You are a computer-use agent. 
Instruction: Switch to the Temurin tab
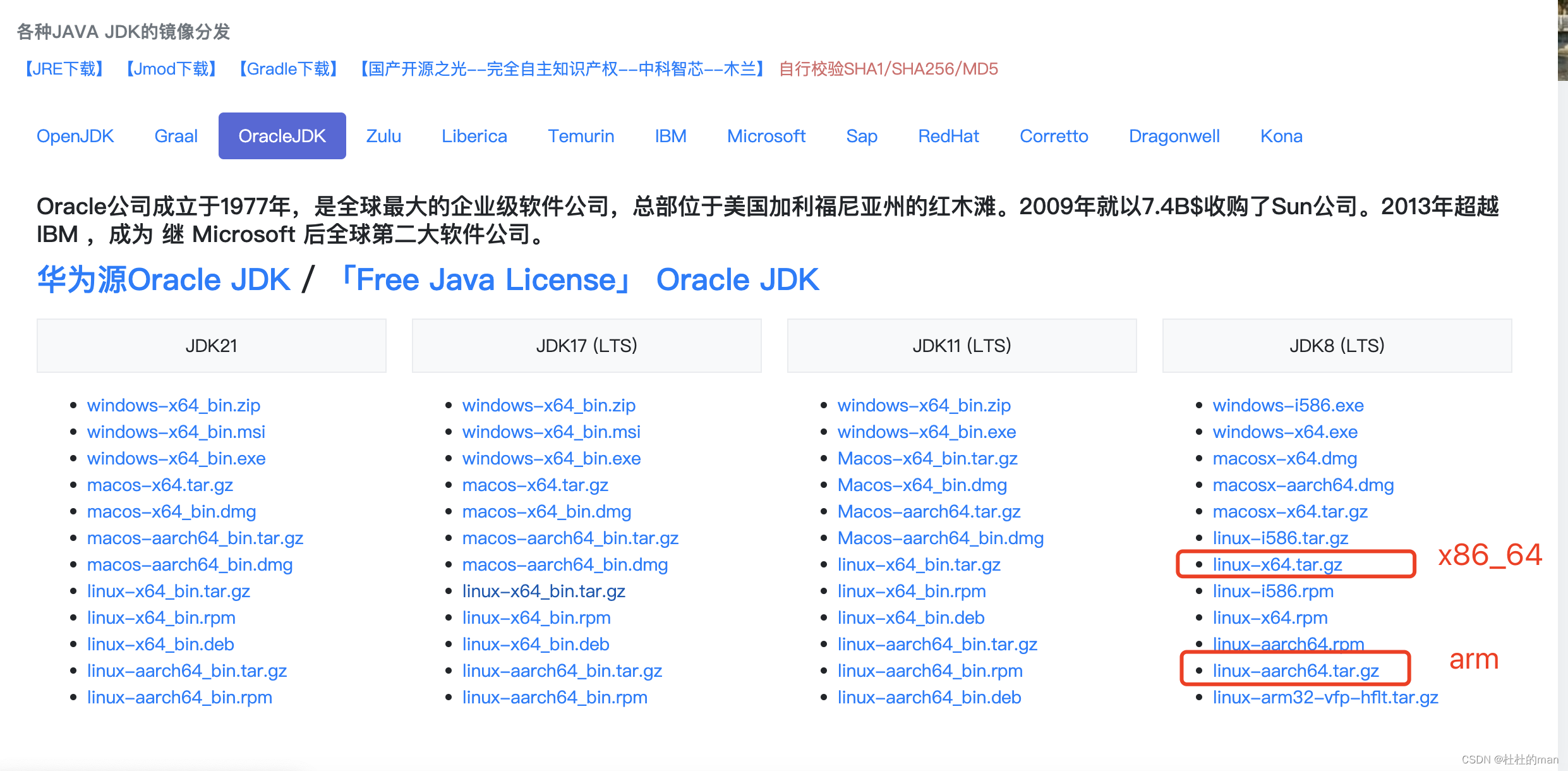581,136
